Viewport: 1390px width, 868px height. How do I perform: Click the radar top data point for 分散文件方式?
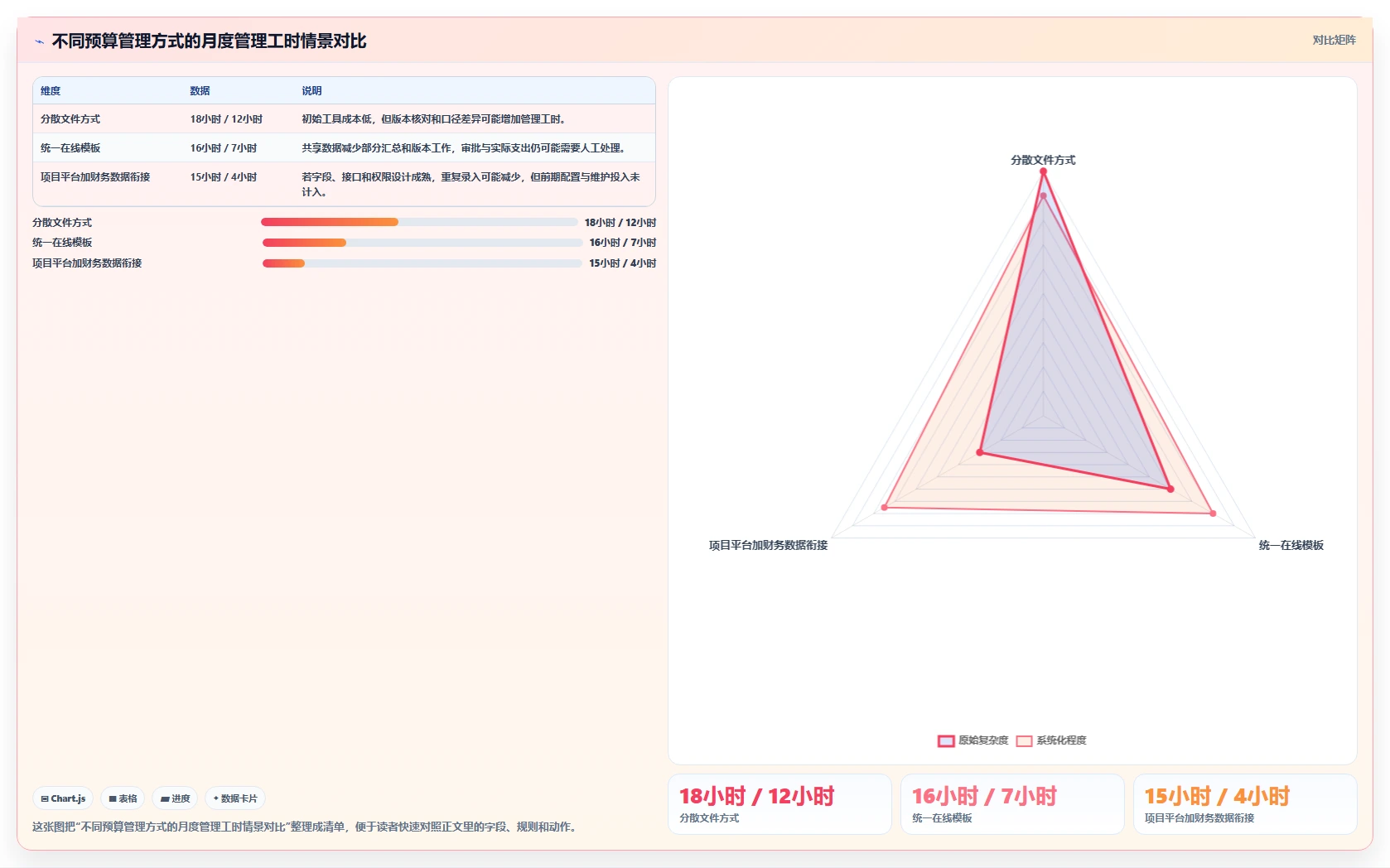(x=1043, y=171)
